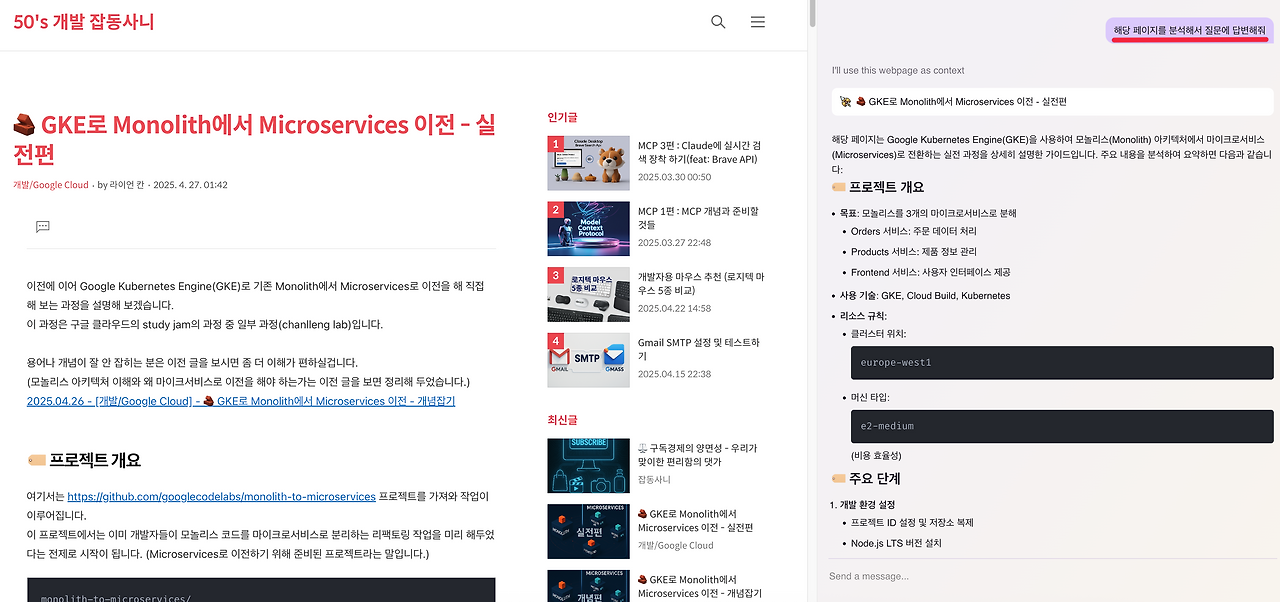
Task: Click the Send a message input field
Action: tap(1048, 576)
